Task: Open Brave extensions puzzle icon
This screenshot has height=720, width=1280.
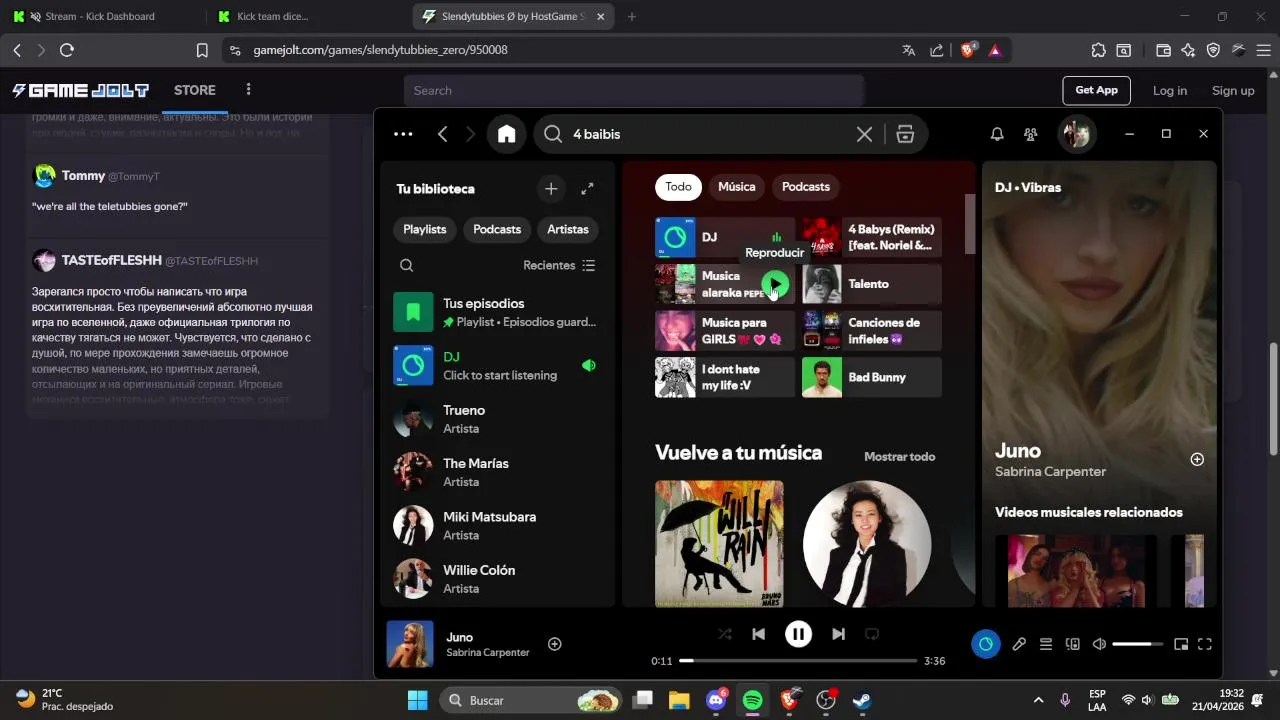Action: click(1099, 50)
